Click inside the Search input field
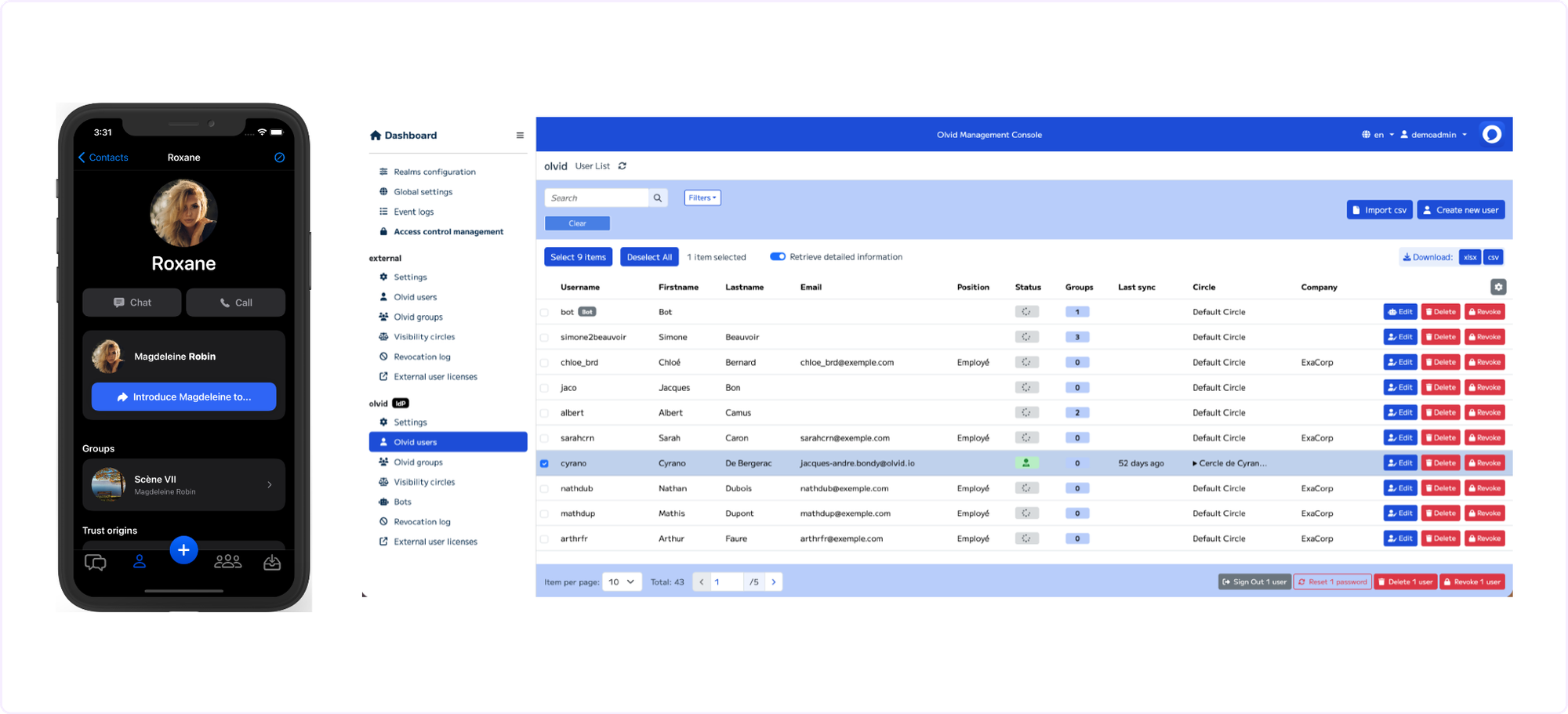The width and height of the screenshot is (1568, 714). [x=597, y=198]
